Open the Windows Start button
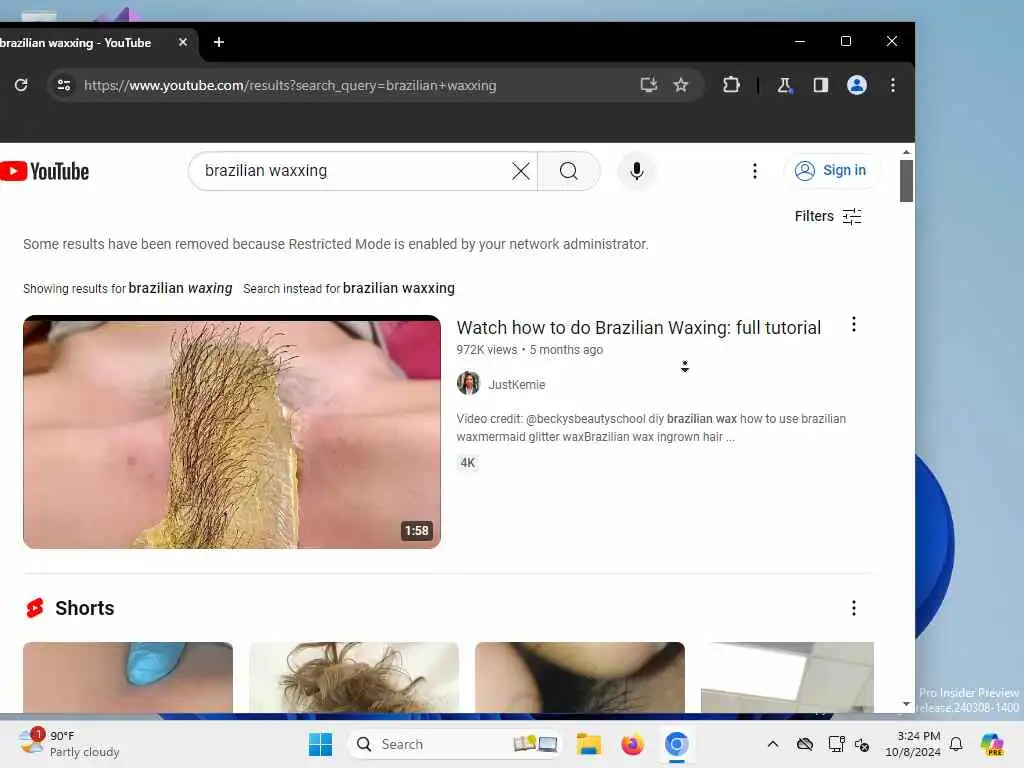This screenshot has width=1024, height=768. point(320,744)
